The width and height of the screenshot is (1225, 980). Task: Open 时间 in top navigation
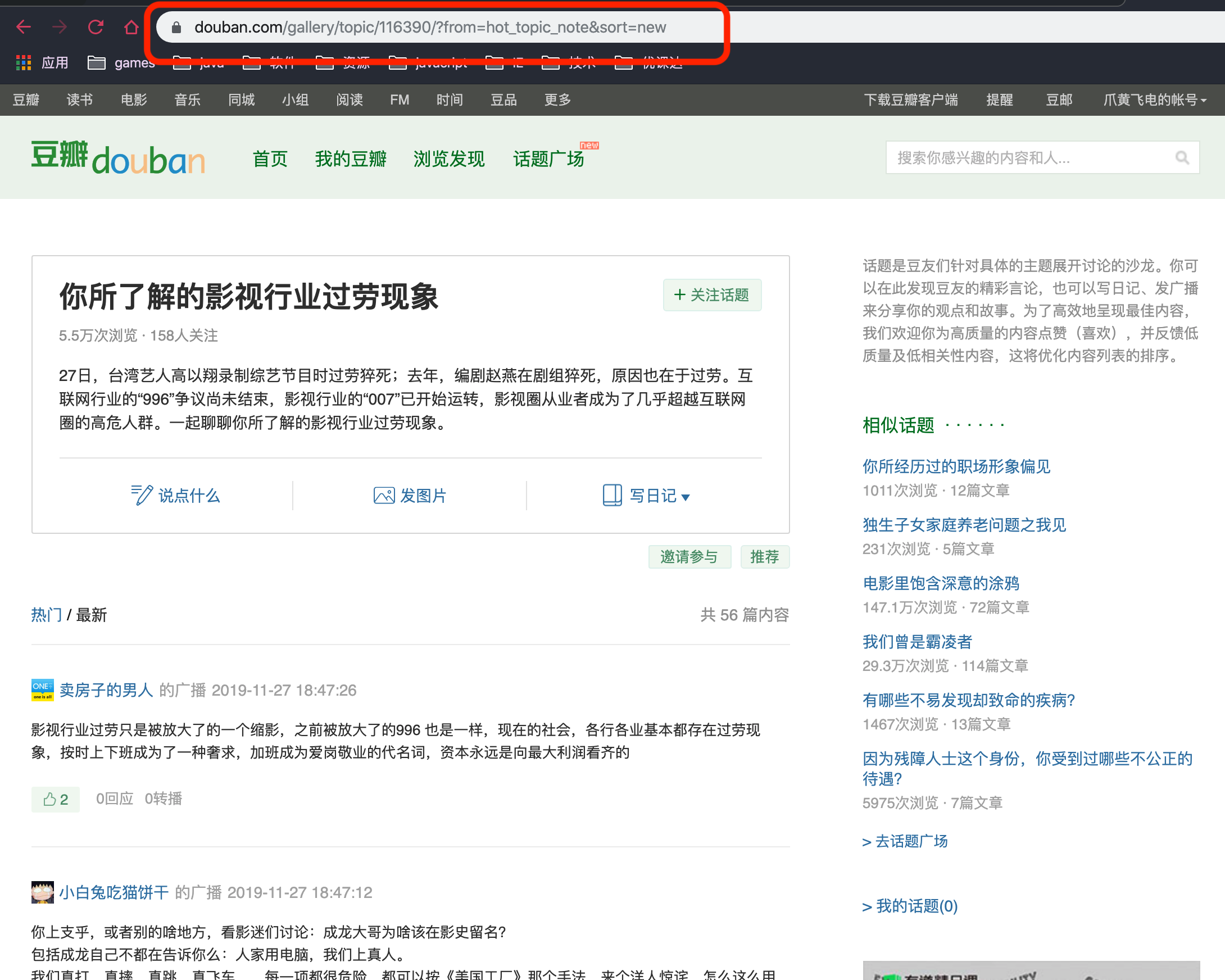coord(450,100)
